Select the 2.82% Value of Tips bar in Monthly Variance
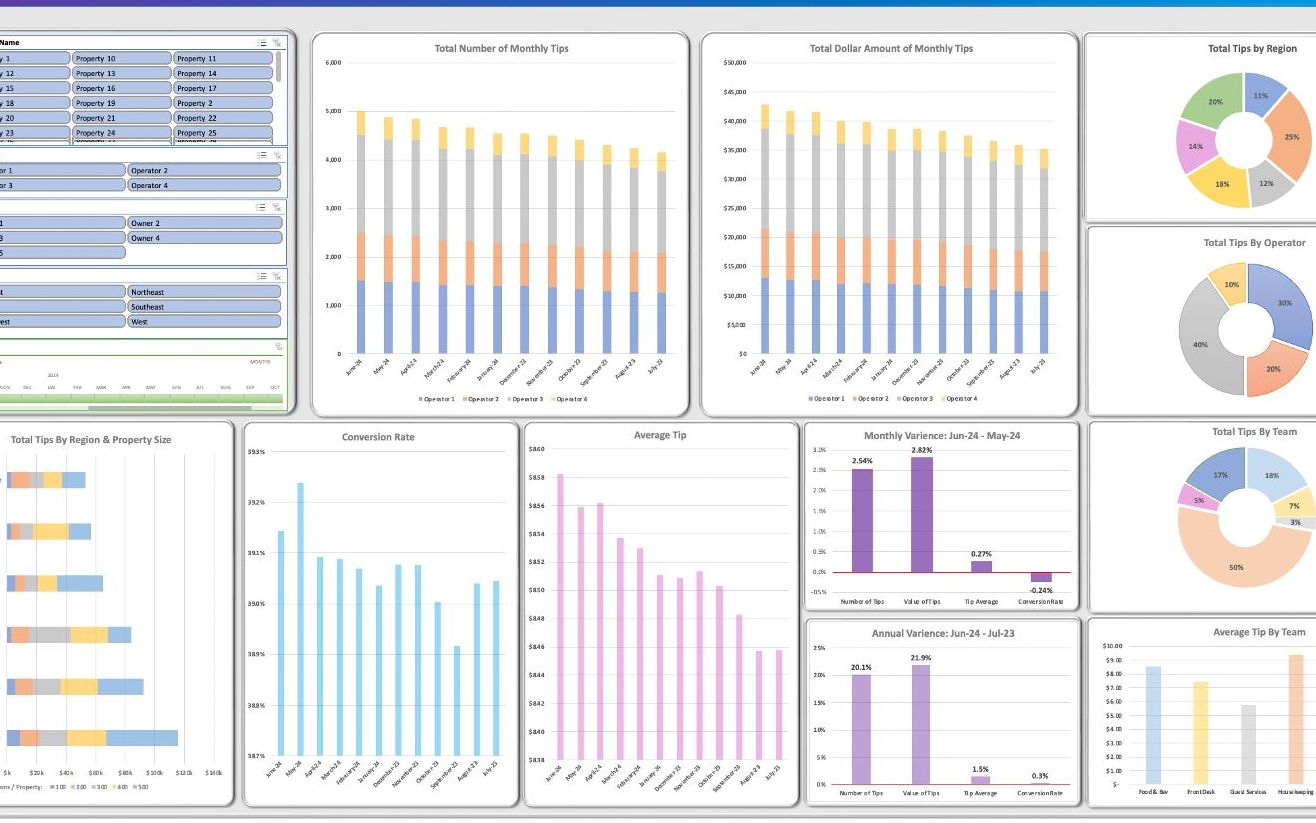Viewport: 1316px width, 823px height. click(922, 515)
